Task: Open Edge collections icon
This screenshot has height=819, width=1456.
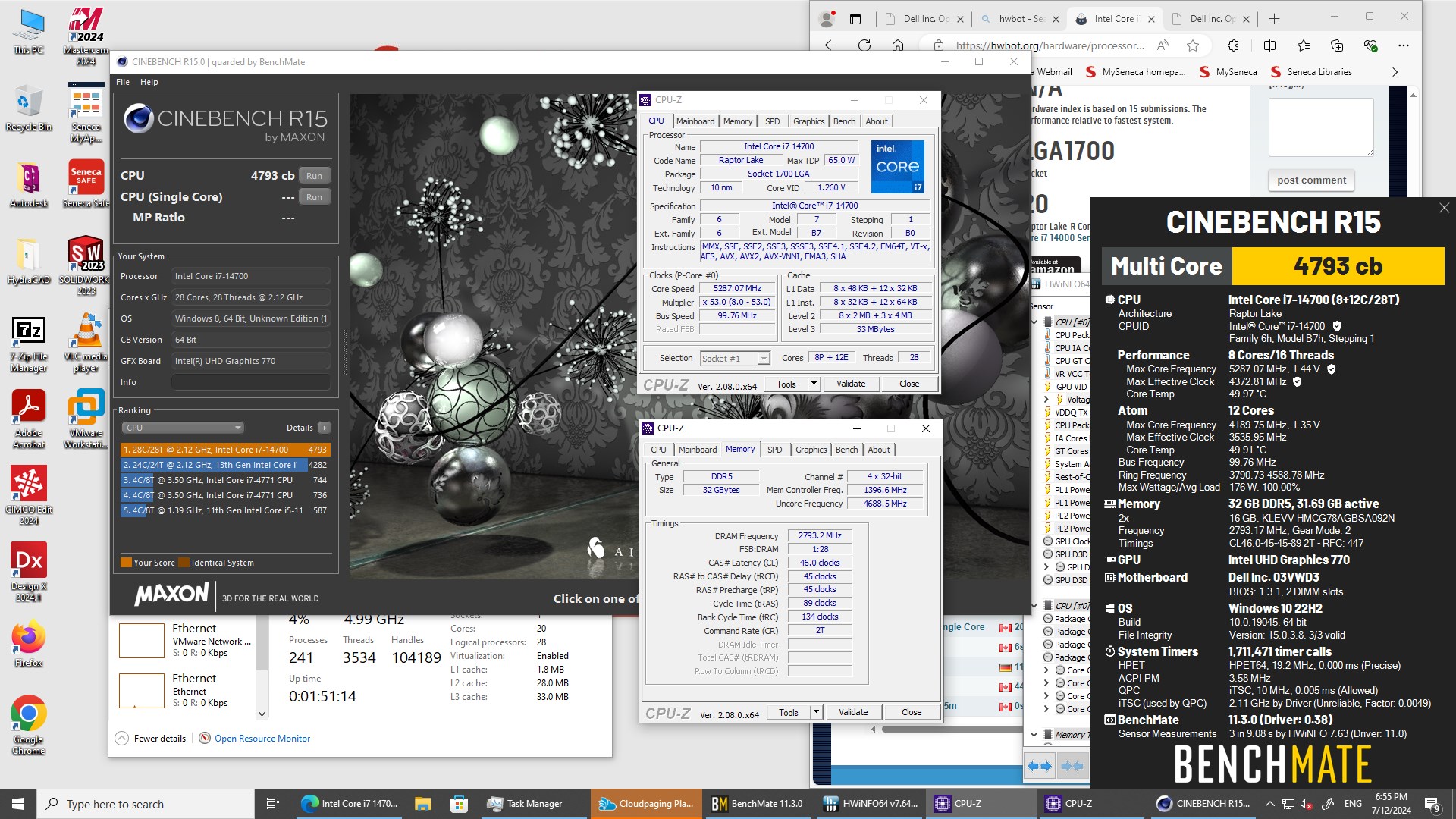Action: 1337,45
